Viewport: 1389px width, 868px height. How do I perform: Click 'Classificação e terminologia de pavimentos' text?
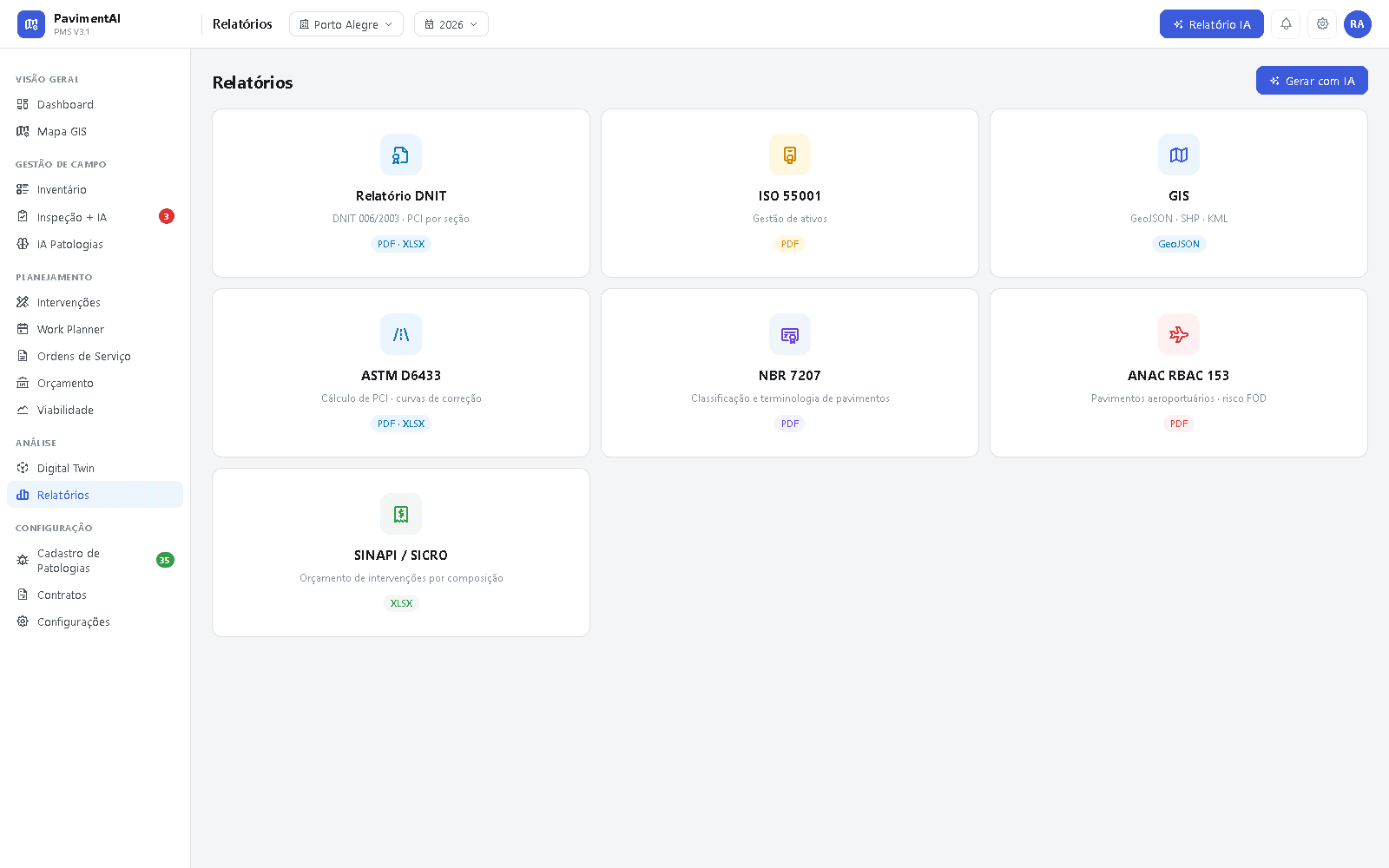(790, 398)
